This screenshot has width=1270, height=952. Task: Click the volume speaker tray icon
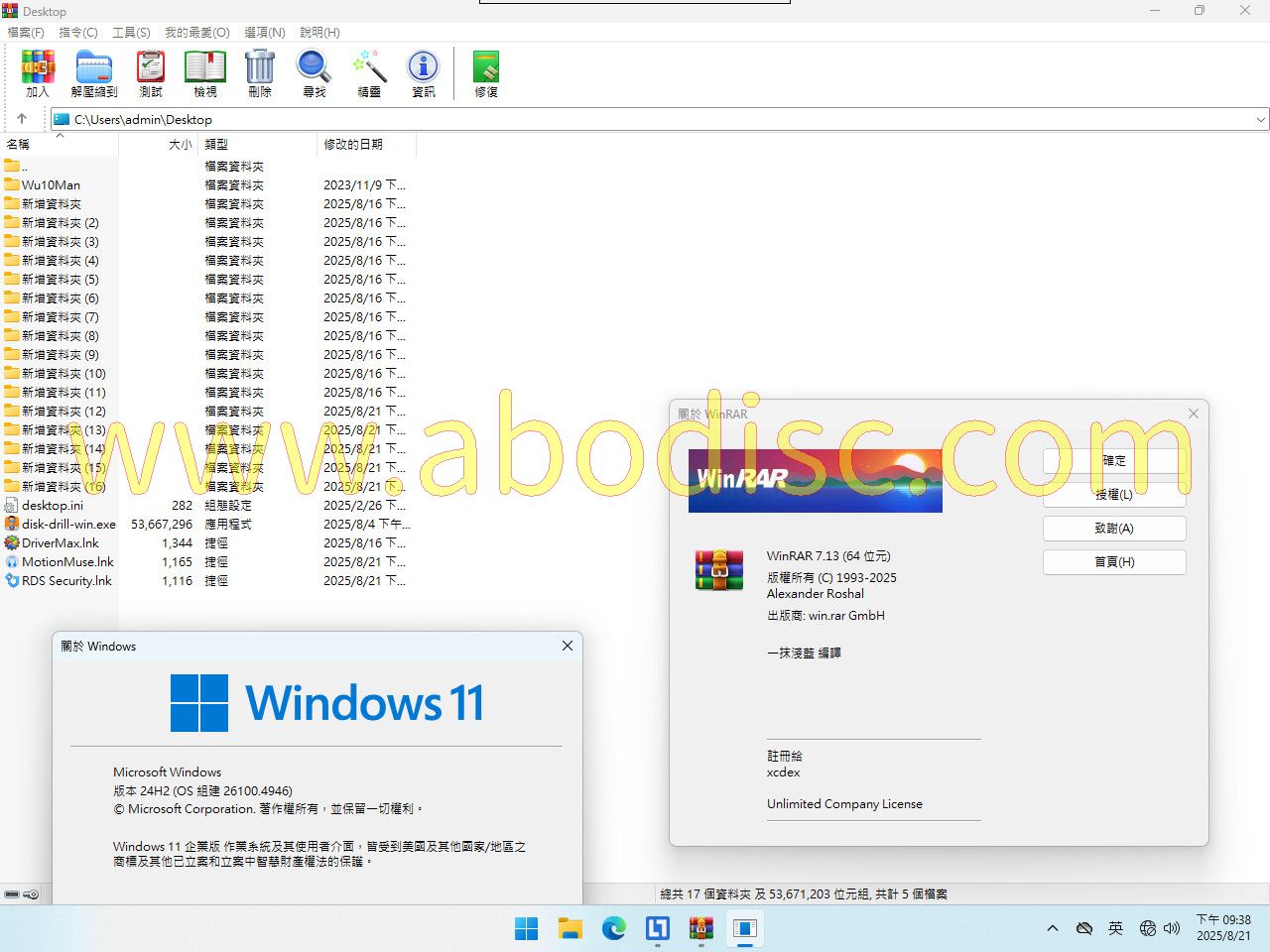pos(1172,928)
